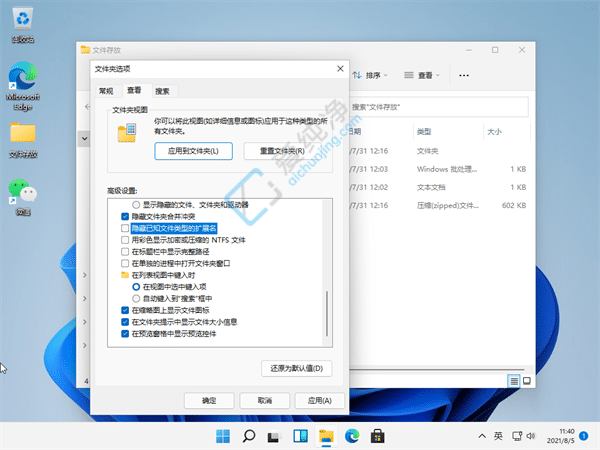
Task: Expand fourth navigation pane chevron
Action: point(85,345)
